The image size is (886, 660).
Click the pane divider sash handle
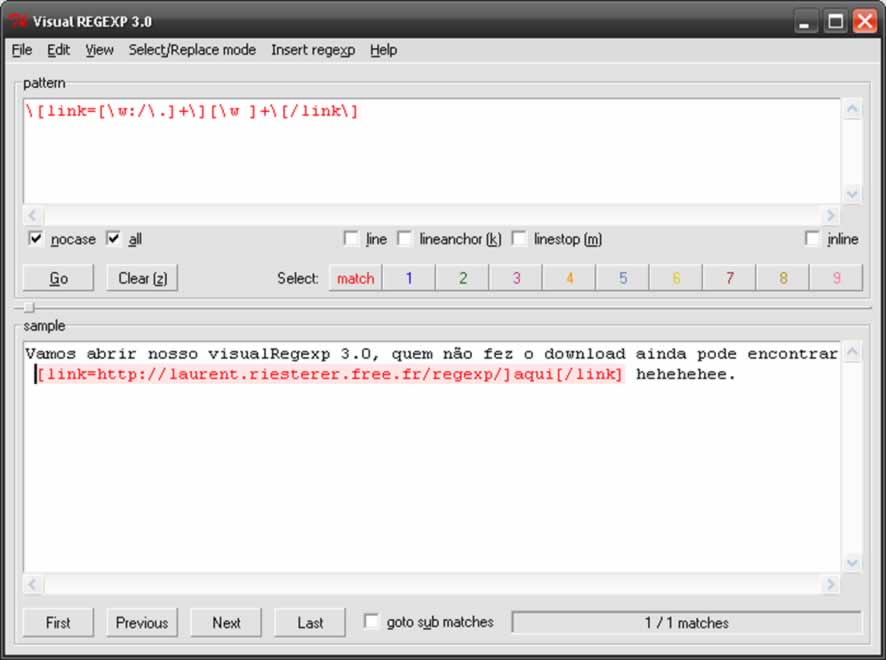tap(29, 308)
